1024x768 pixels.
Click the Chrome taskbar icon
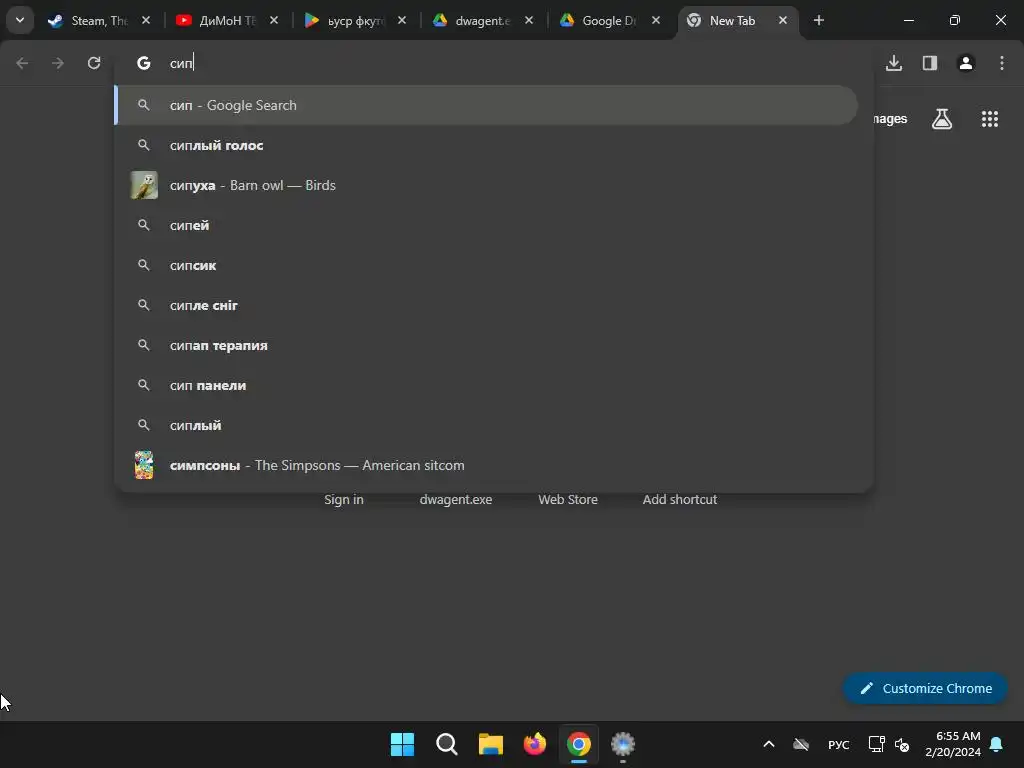579,744
